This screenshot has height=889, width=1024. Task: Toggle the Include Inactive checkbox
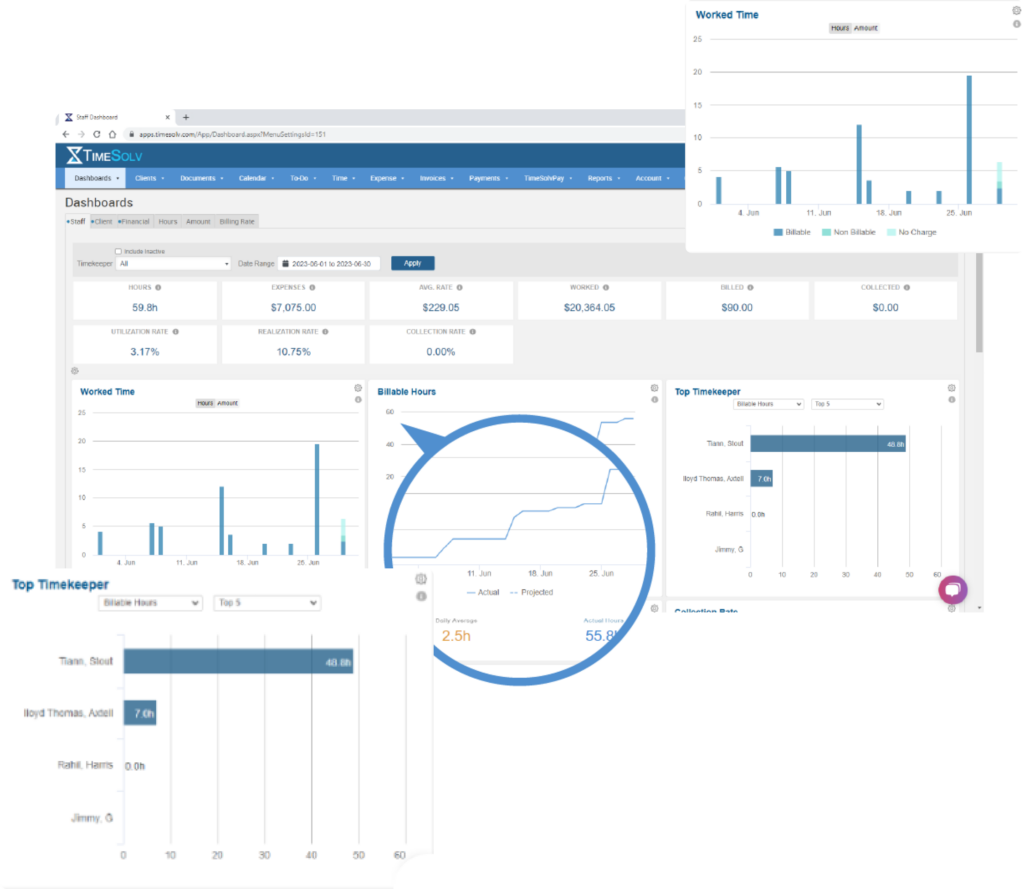click(x=118, y=251)
